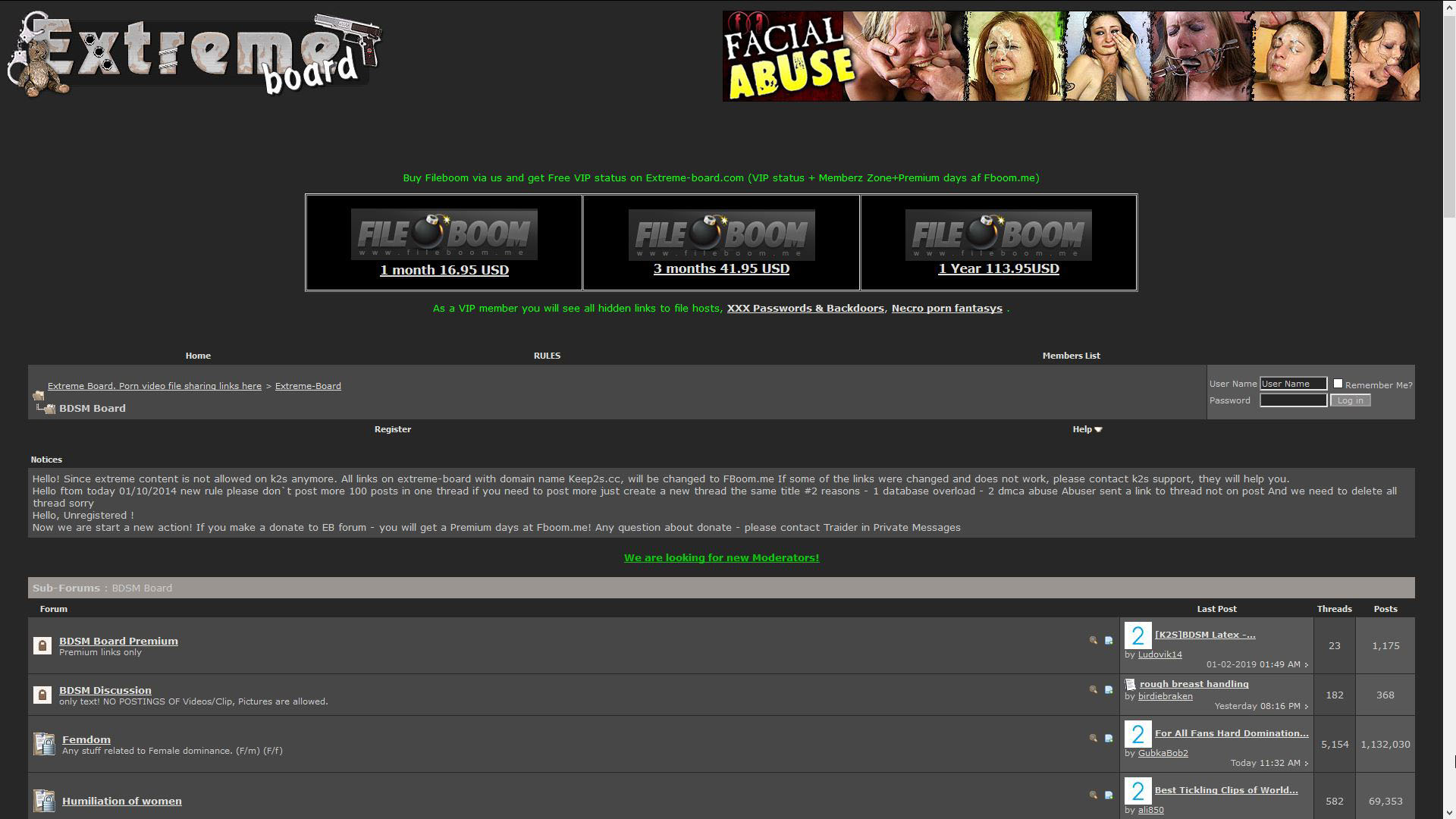Viewport: 1456px width, 819px height.
Task: Open 'XXX Passwords & Backdoors' link
Action: point(805,309)
